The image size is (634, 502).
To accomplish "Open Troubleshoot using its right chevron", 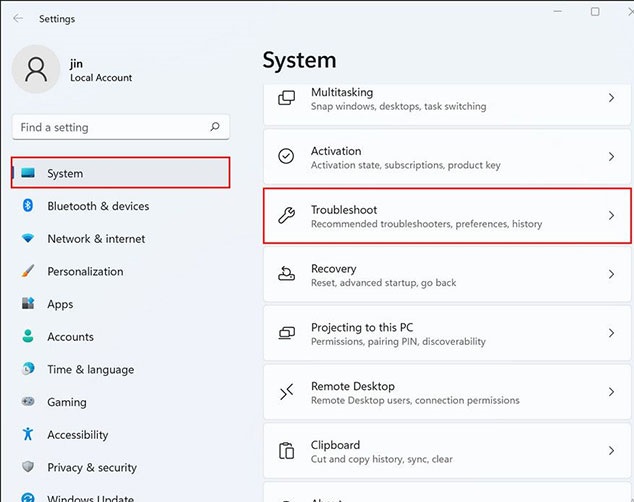I will [x=611, y=215].
